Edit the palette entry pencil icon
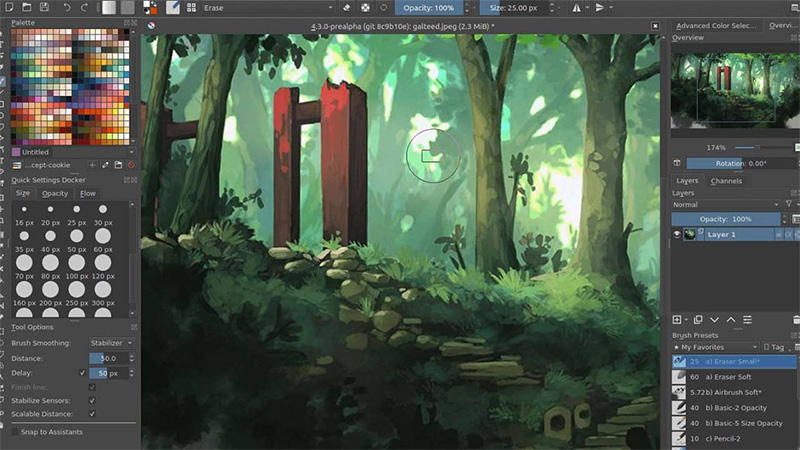The image size is (800, 450). 105,165
